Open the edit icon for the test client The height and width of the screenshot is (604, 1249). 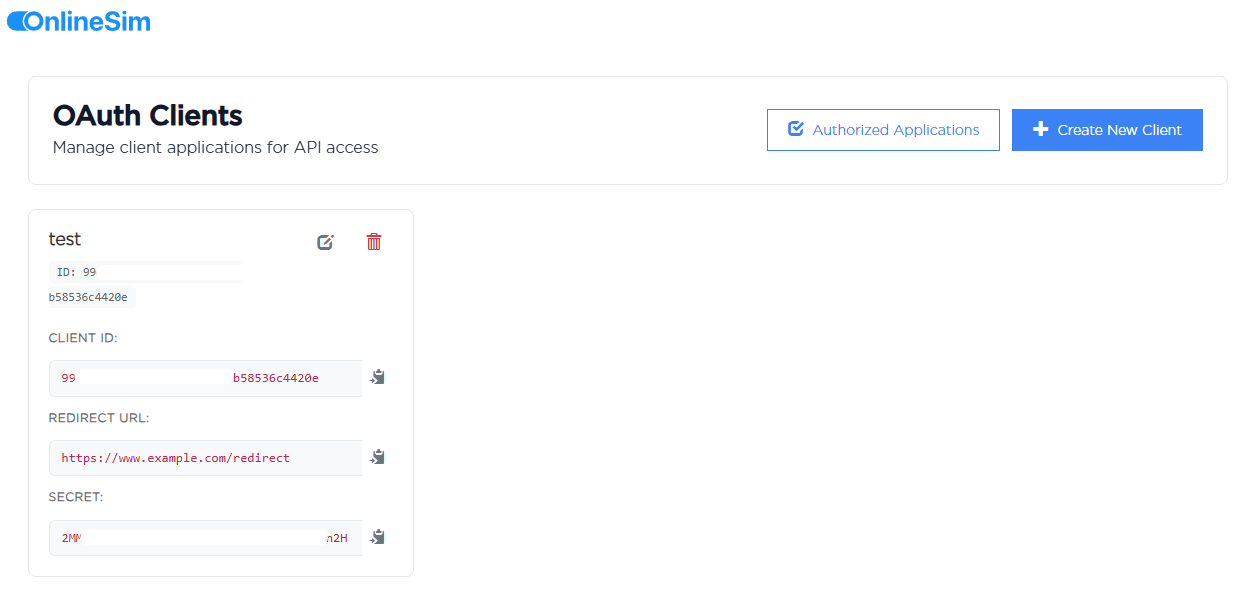pyautogui.click(x=325, y=241)
